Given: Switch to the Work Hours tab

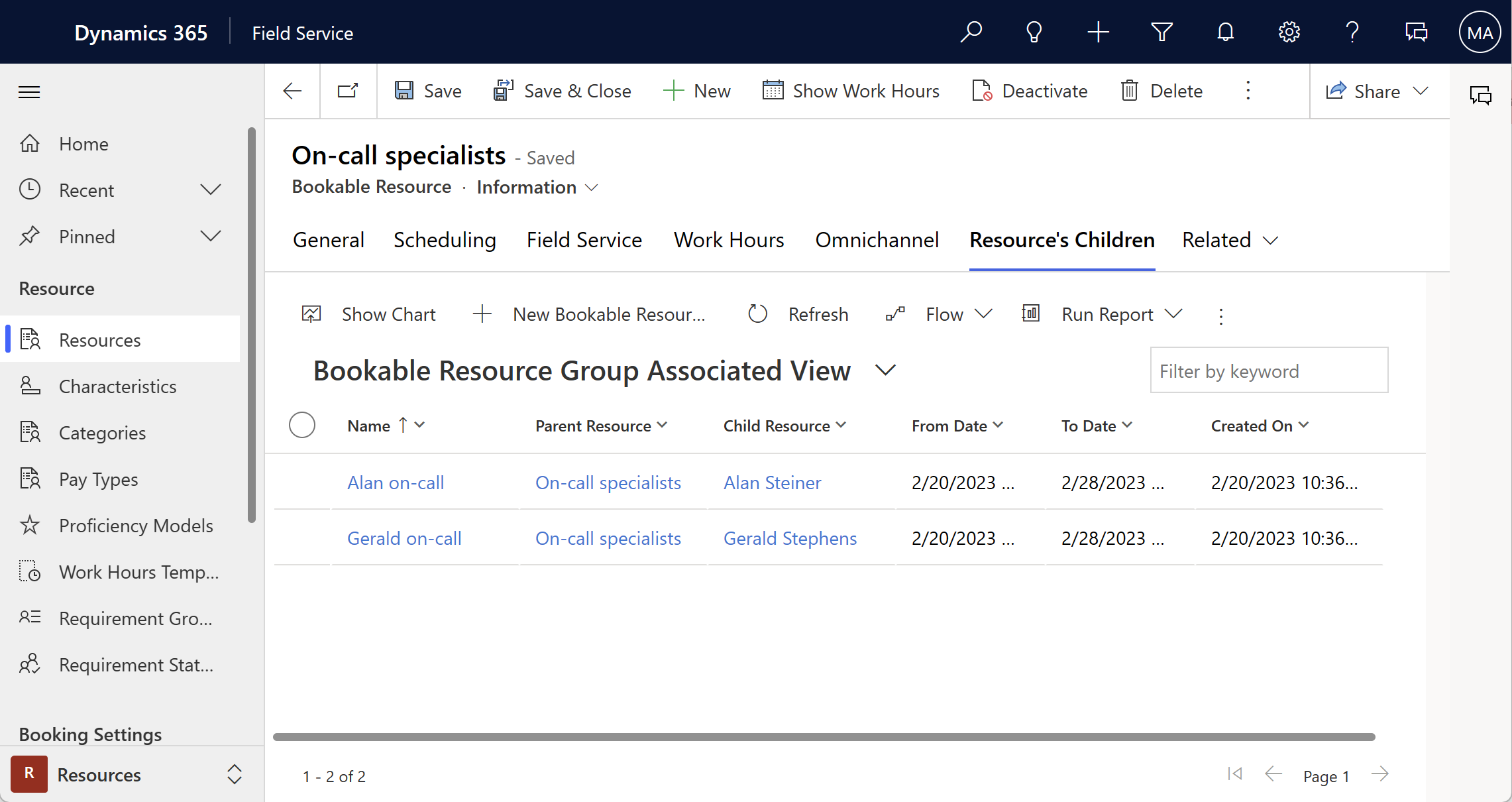Looking at the screenshot, I should [728, 239].
